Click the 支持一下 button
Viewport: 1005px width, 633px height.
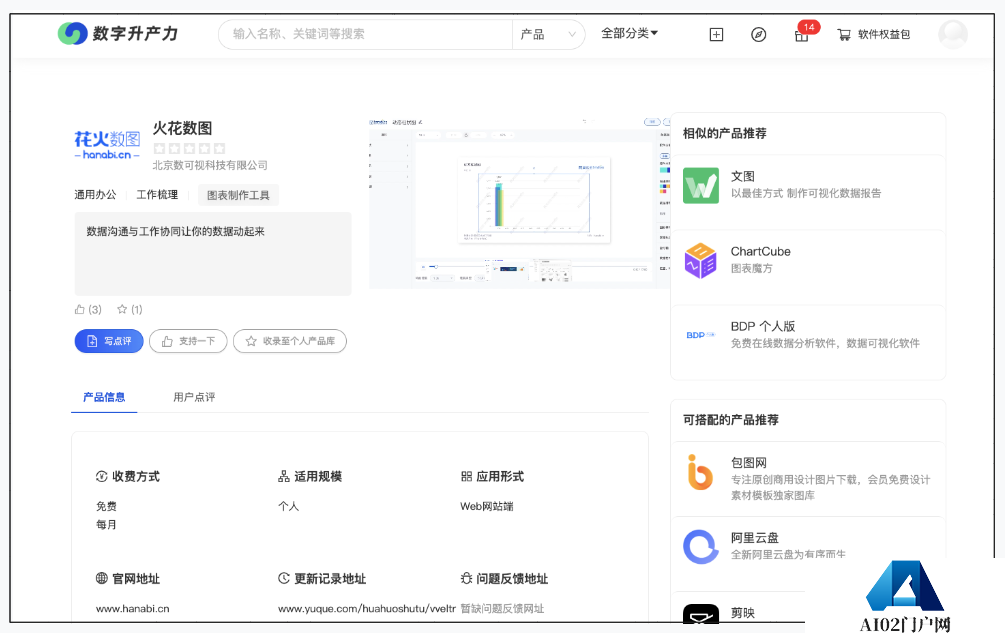click(188, 341)
